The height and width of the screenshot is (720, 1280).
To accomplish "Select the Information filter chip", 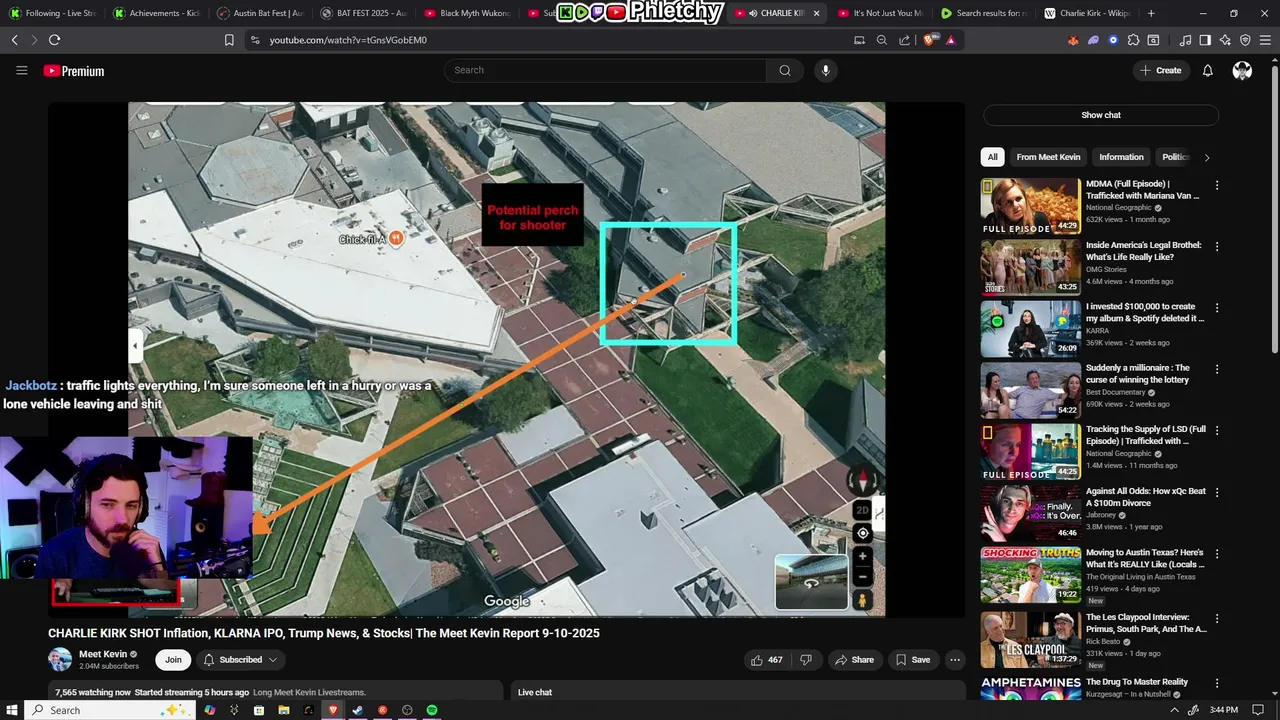I will 1121,157.
